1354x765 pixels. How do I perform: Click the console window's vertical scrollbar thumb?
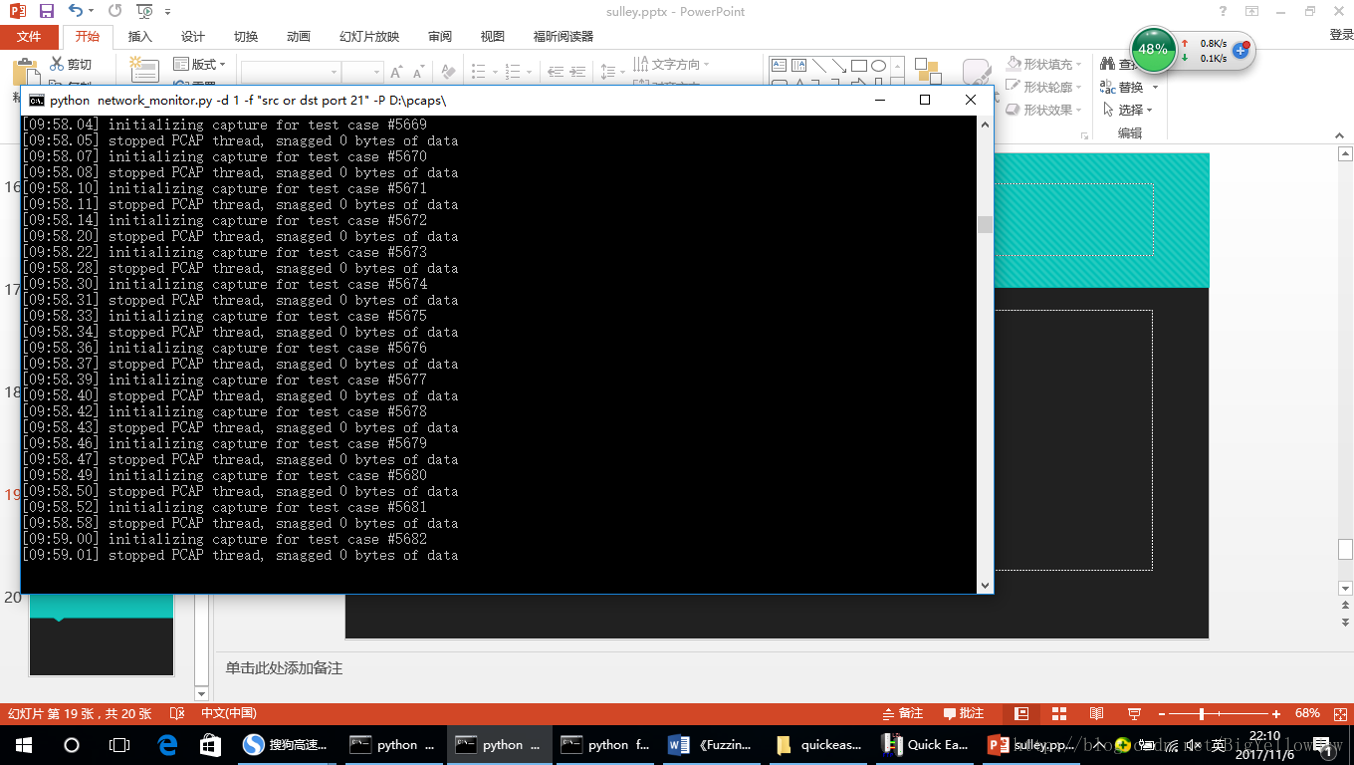pyautogui.click(x=985, y=224)
